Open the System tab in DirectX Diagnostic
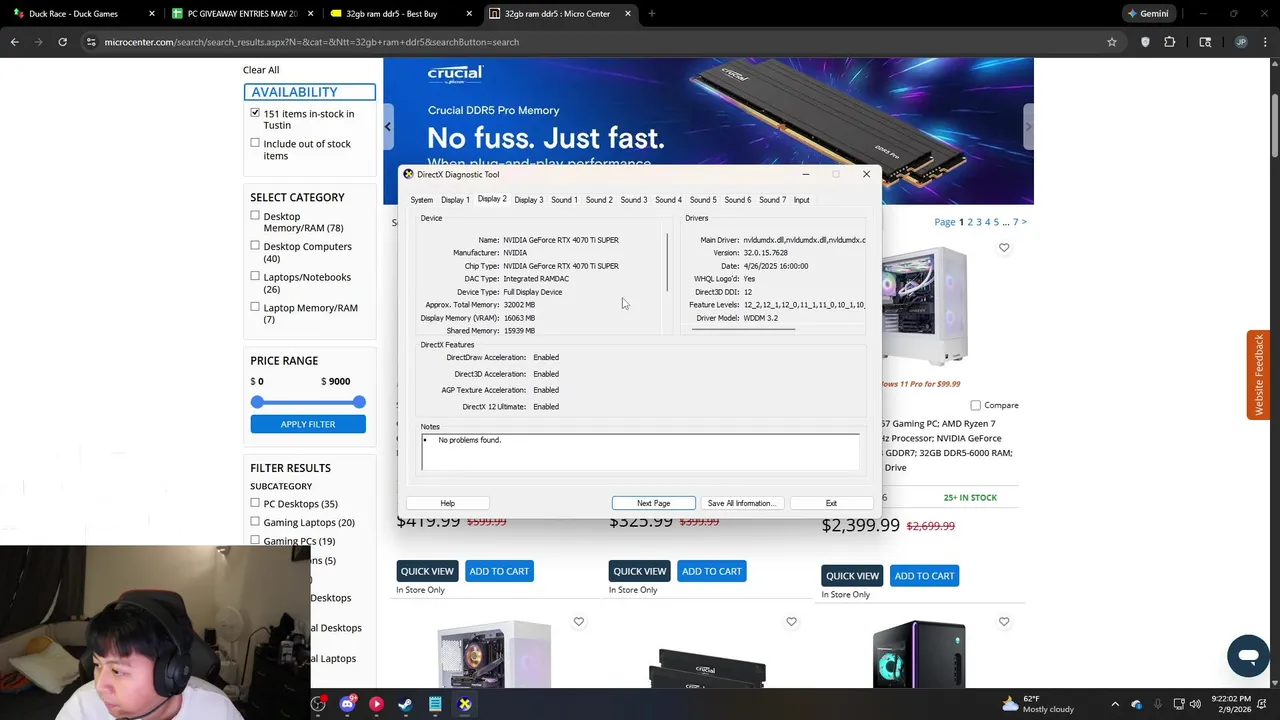 point(422,200)
